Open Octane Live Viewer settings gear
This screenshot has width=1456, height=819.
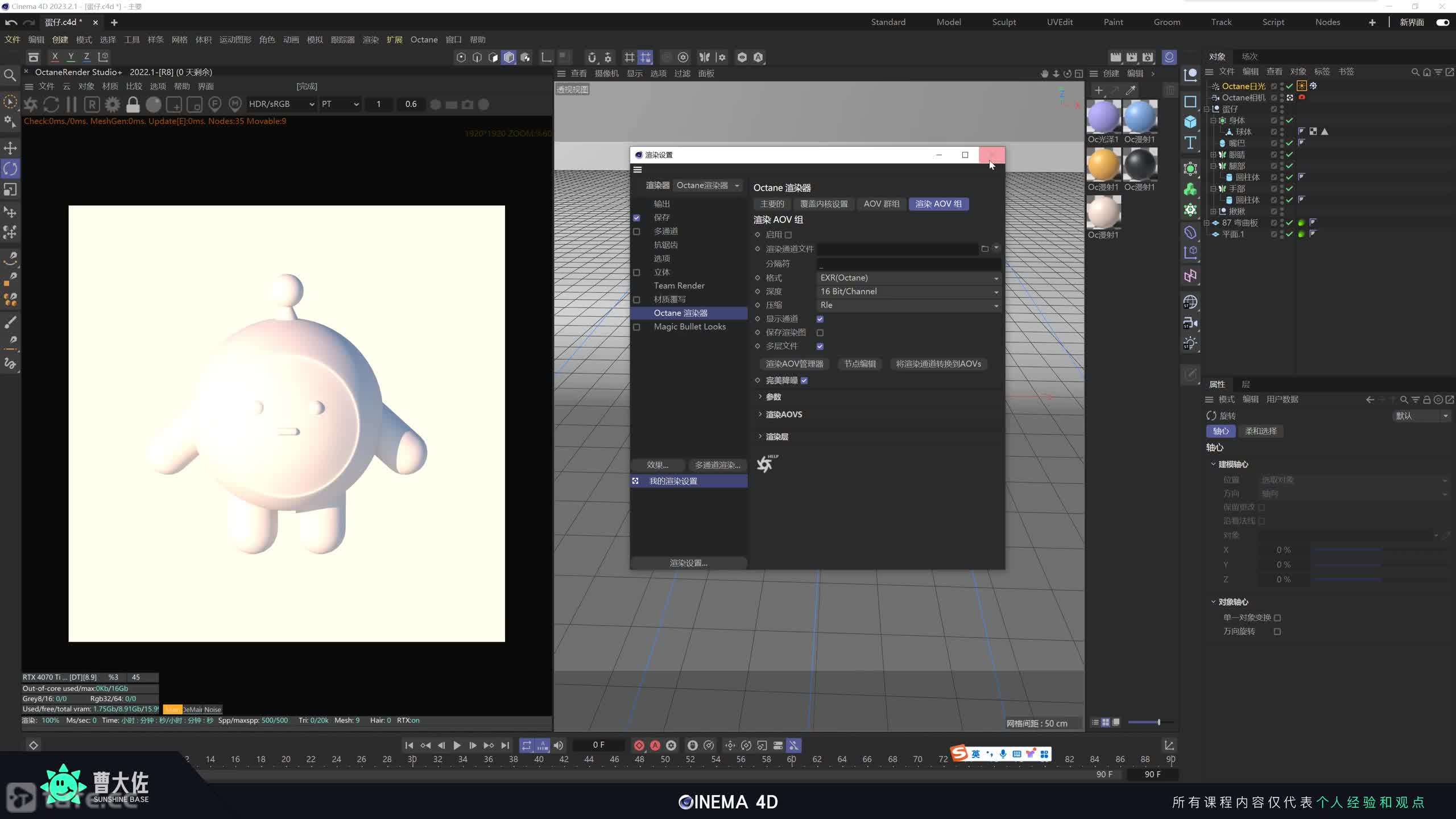click(113, 105)
